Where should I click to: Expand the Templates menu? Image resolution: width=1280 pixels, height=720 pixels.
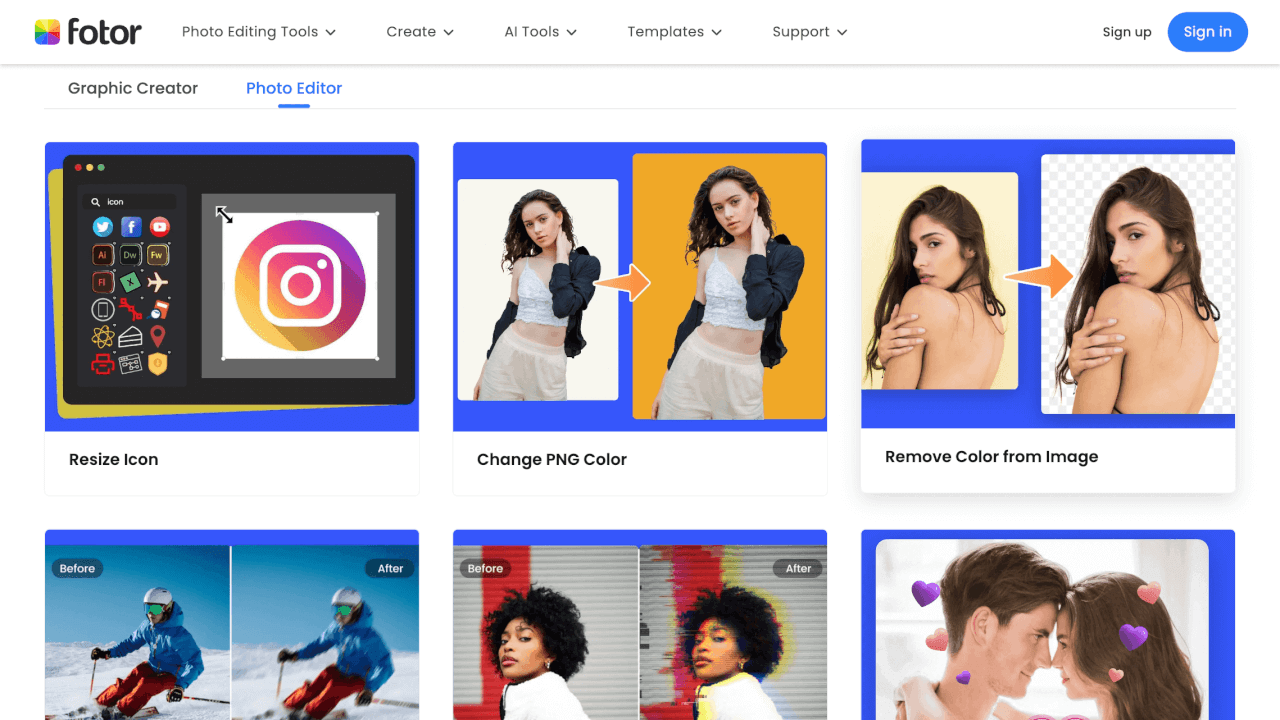point(675,32)
